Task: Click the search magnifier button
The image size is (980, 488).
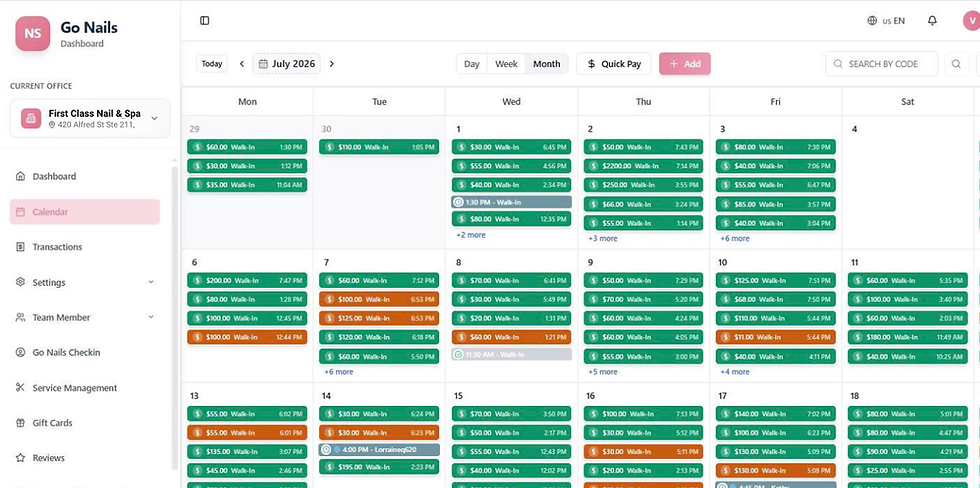Action: pos(956,64)
